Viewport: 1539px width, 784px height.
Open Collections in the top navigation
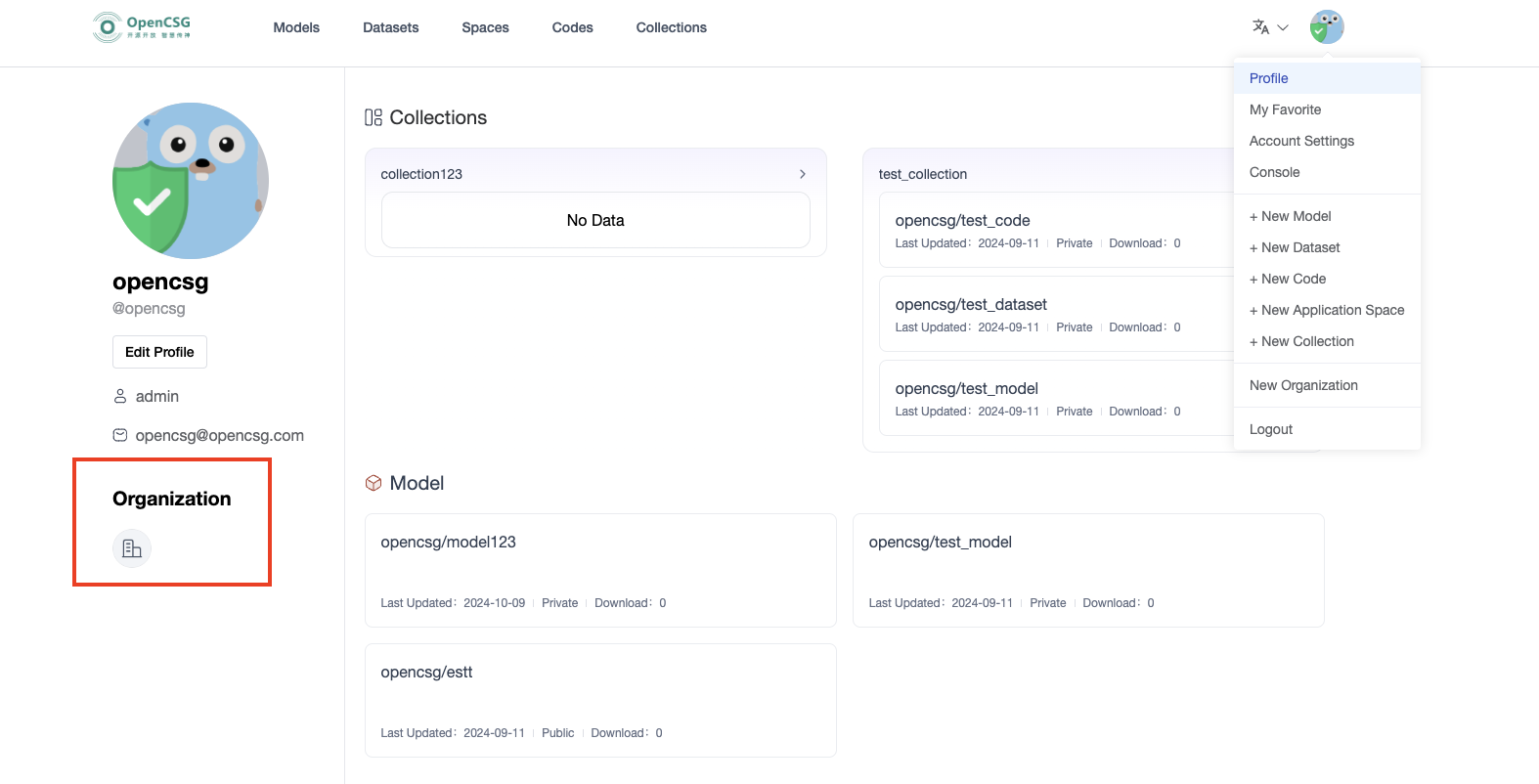[671, 27]
